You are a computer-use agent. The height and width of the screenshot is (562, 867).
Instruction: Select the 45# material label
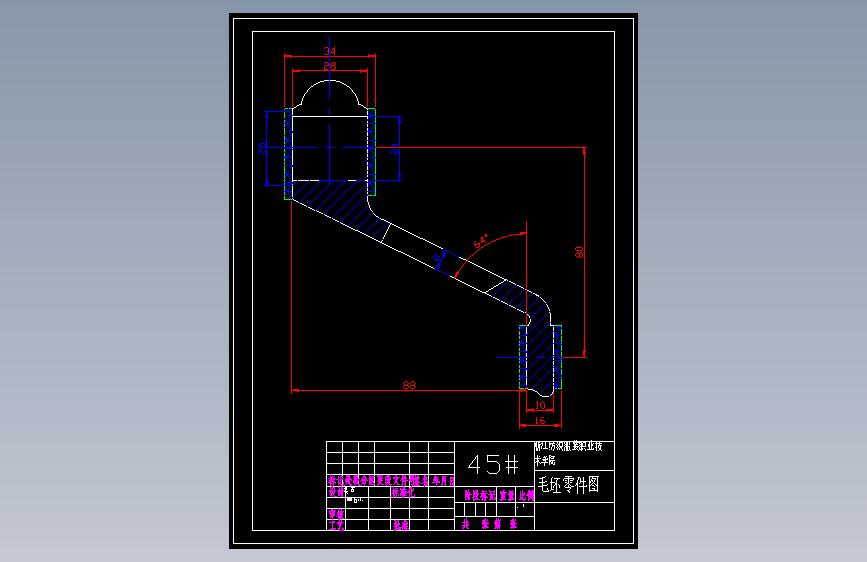coord(493,464)
